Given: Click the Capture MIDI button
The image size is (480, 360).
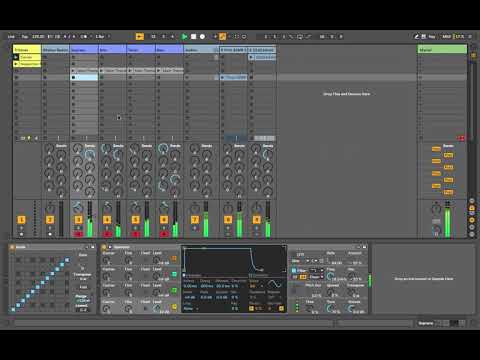Looking at the screenshot, I should [x=236, y=36].
